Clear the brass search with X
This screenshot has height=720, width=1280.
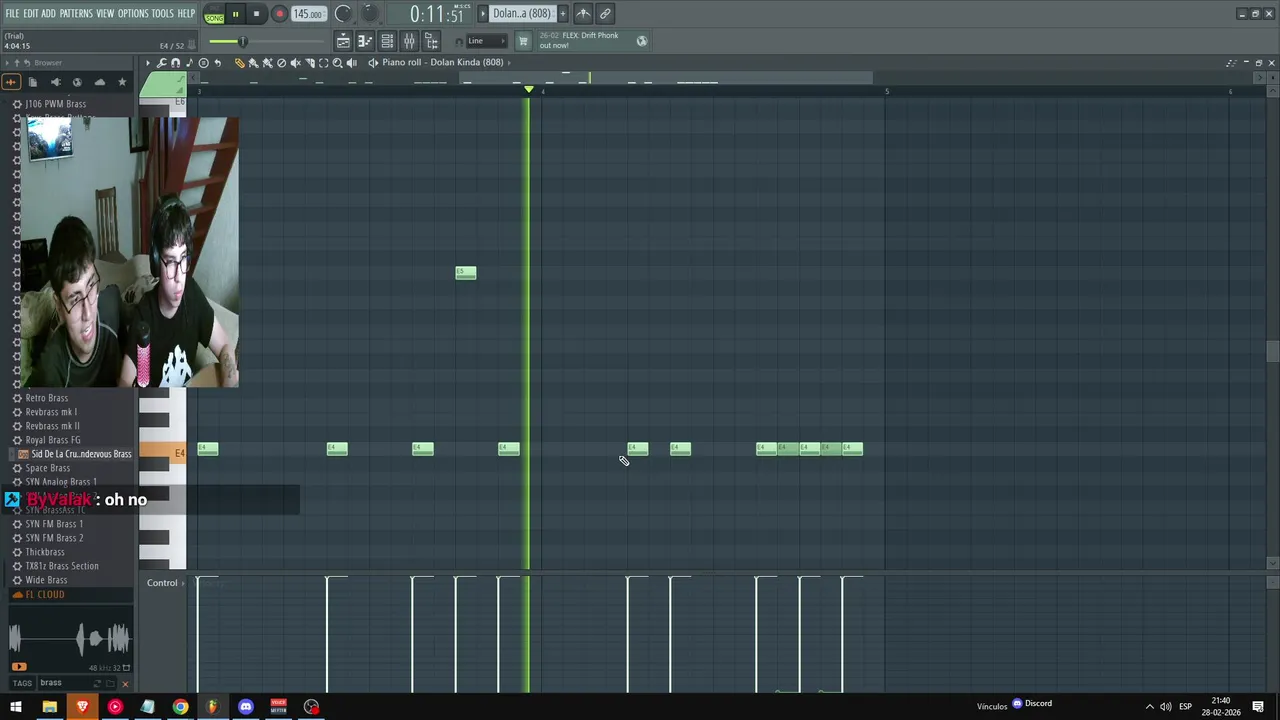pyautogui.click(x=125, y=684)
